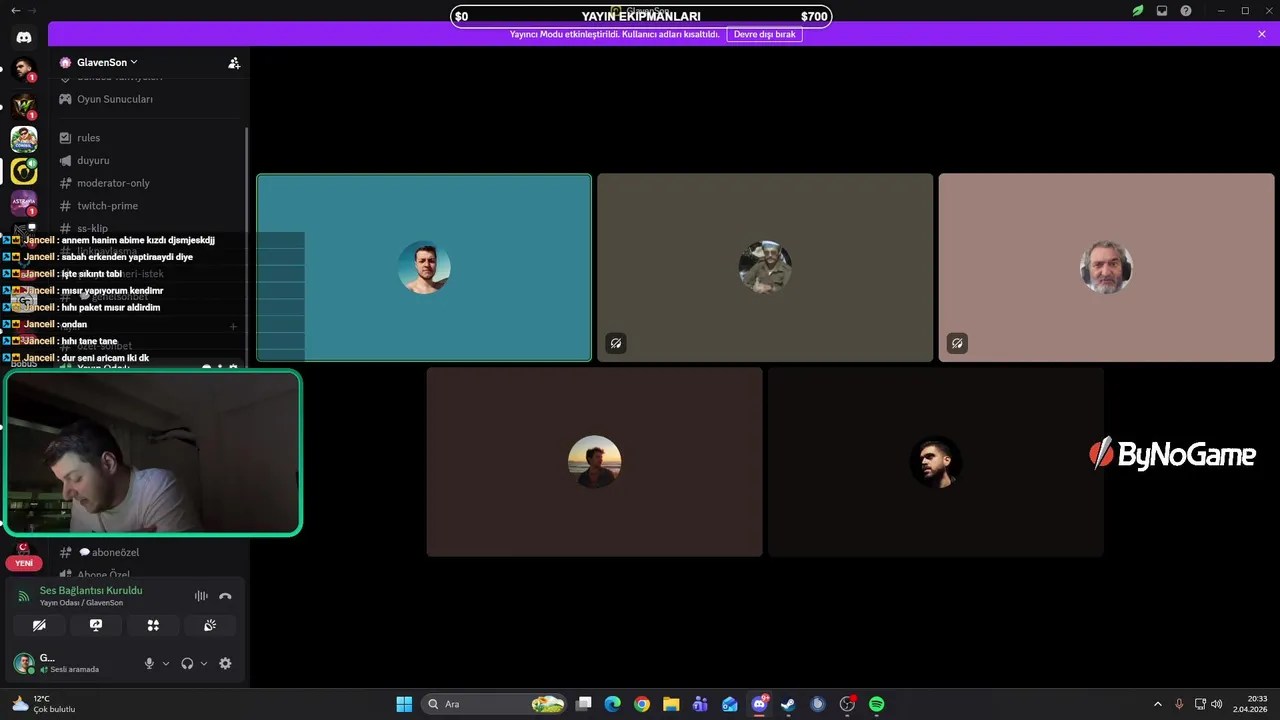Mute the microphone
The width and height of the screenshot is (1280, 720).
tap(150, 663)
